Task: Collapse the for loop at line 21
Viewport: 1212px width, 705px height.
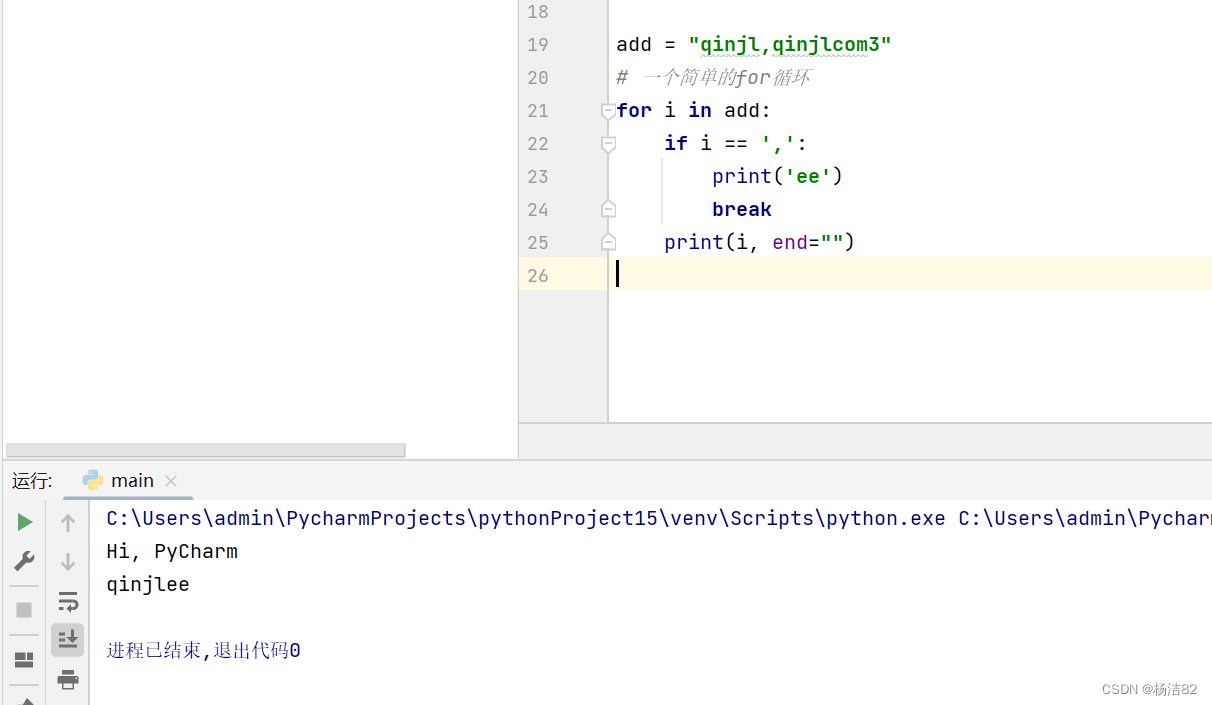Action: tap(608, 110)
